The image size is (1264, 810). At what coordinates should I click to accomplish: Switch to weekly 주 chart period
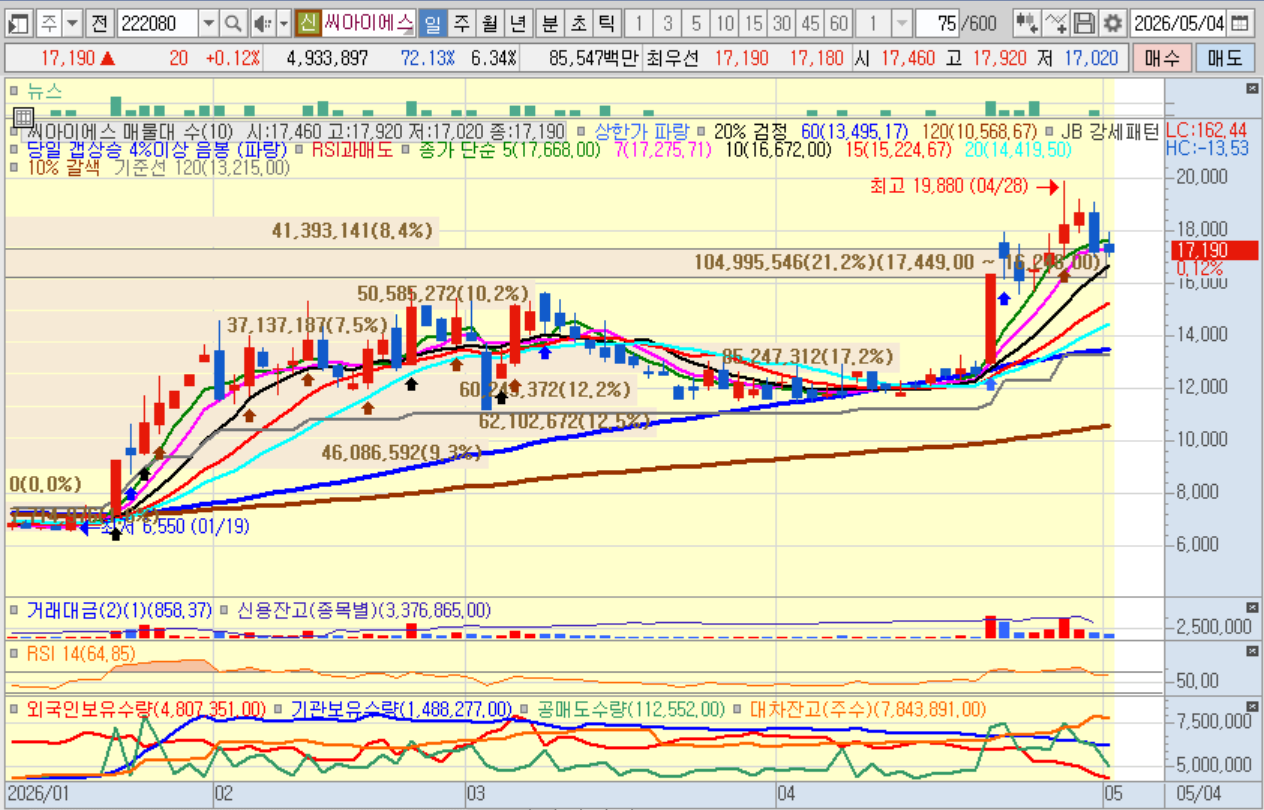pyautogui.click(x=461, y=22)
